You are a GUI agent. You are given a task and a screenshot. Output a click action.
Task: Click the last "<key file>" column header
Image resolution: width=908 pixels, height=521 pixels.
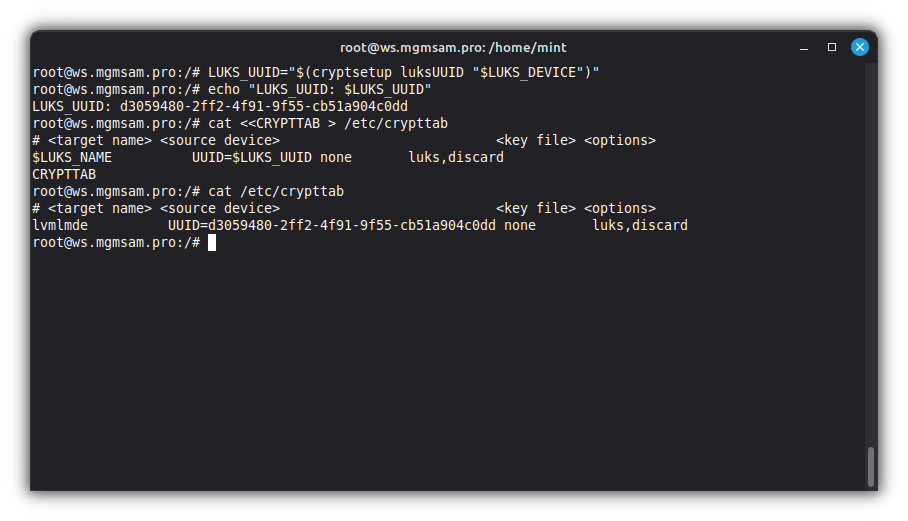pyautogui.click(x=535, y=208)
